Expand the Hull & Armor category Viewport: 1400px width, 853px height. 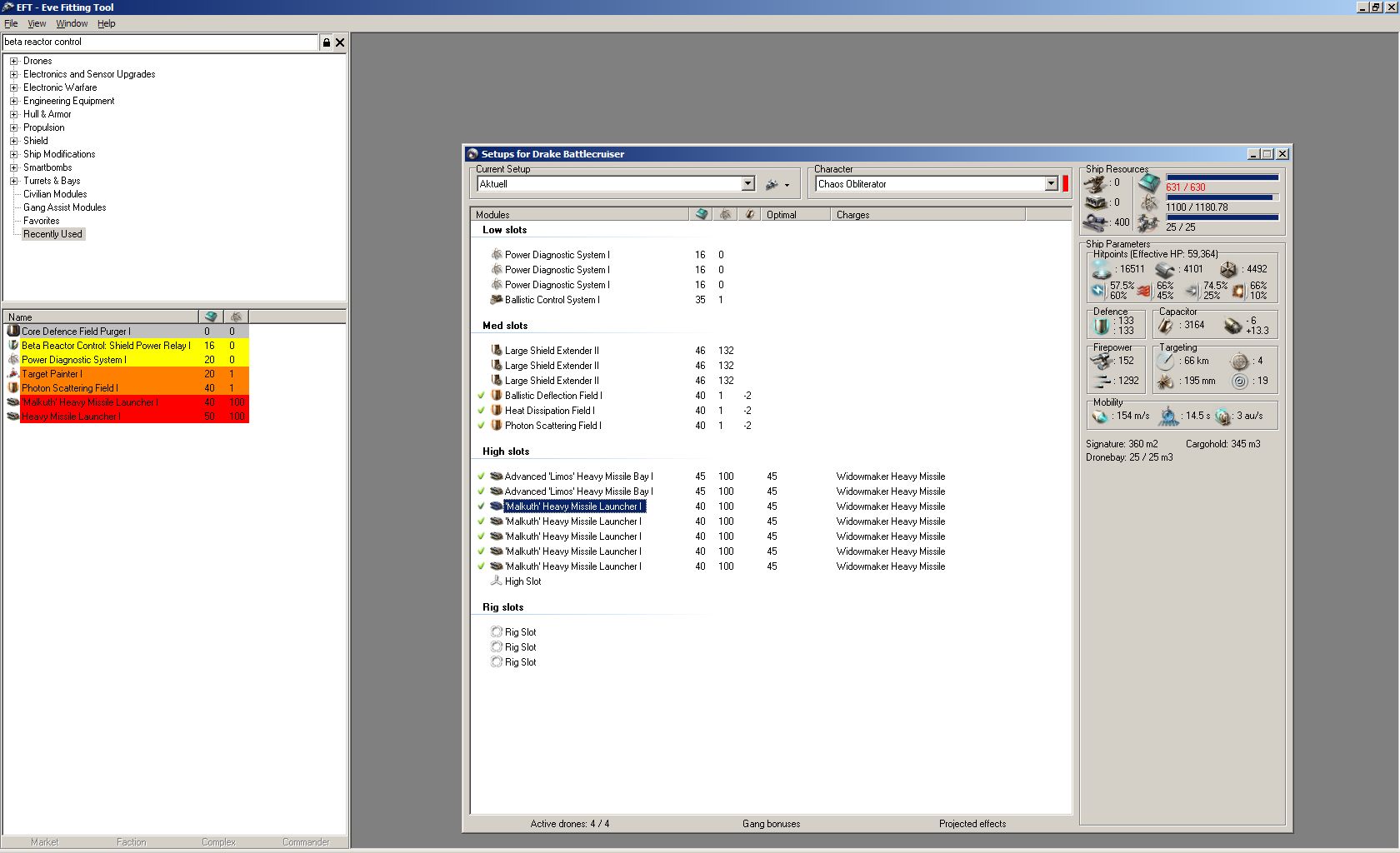pos(13,114)
